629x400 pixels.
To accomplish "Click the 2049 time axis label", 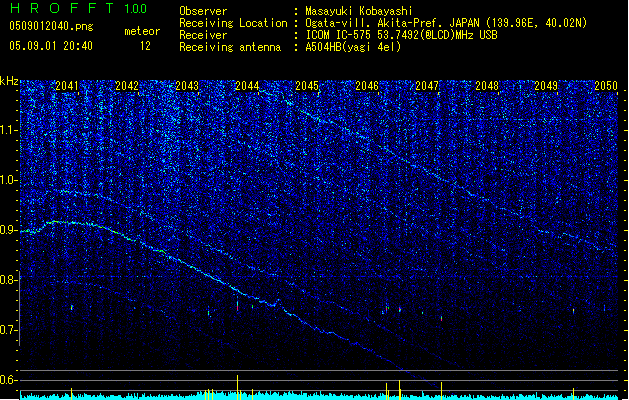I will tap(546, 86).
